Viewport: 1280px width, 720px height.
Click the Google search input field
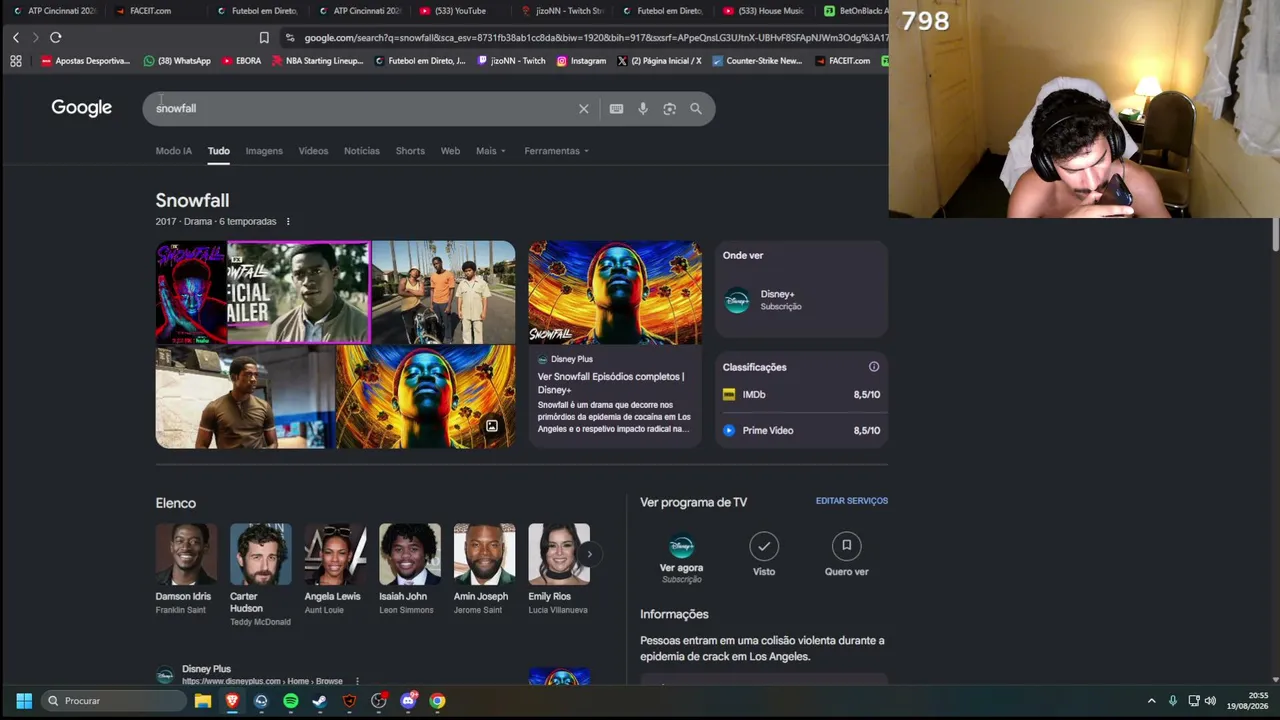360,109
